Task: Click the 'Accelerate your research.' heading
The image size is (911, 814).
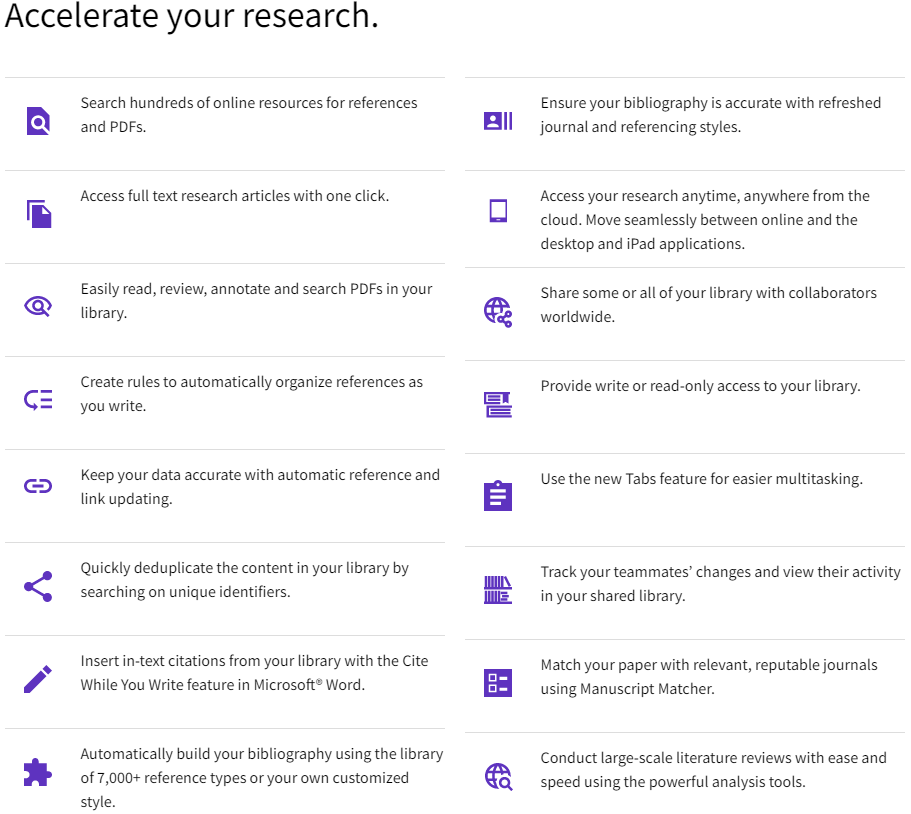Action: pos(192,17)
